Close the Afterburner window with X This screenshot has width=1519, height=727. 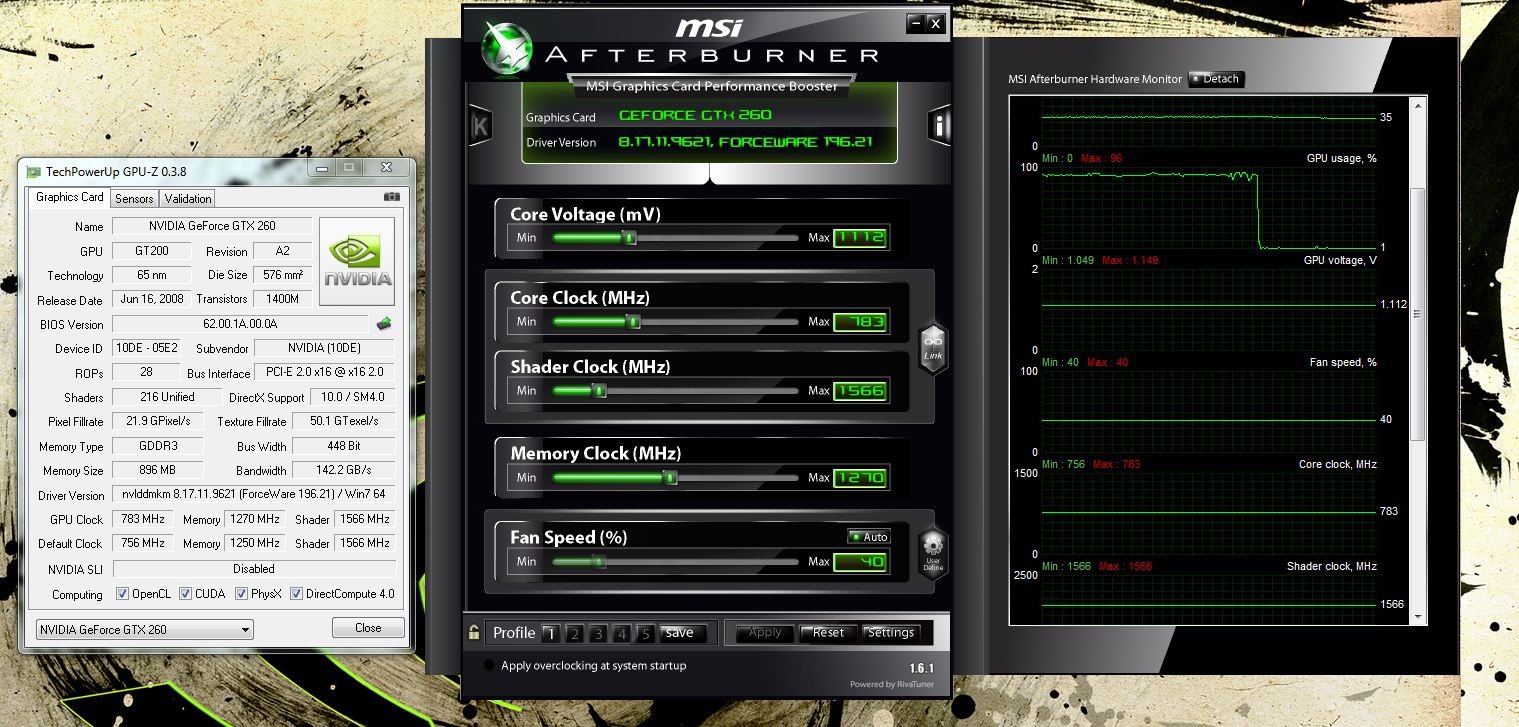(935, 22)
